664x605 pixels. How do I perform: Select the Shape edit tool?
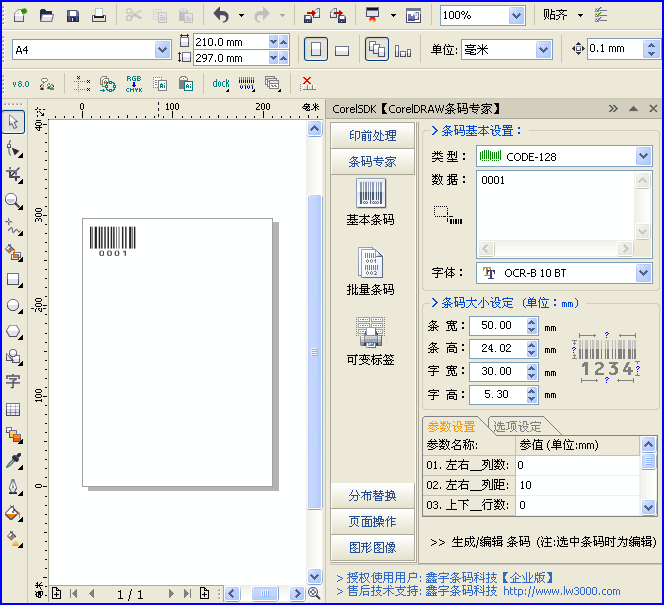(14, 149)
